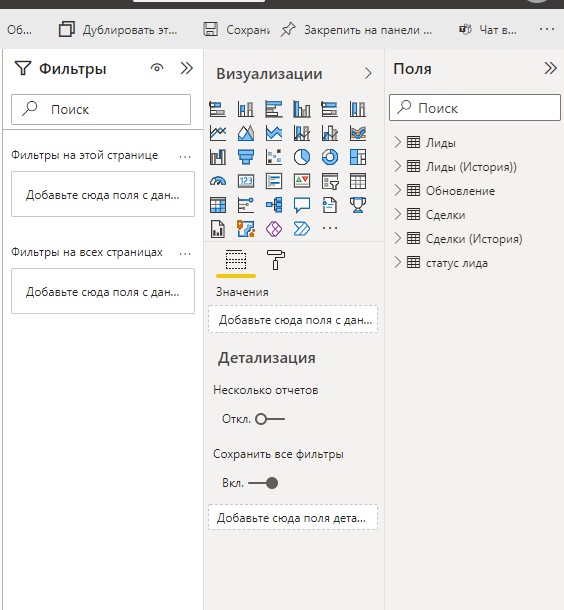This screenshot has width=564, height=610.
Task: Select the Clustered bar chart visual
Action: coord(274,109)
